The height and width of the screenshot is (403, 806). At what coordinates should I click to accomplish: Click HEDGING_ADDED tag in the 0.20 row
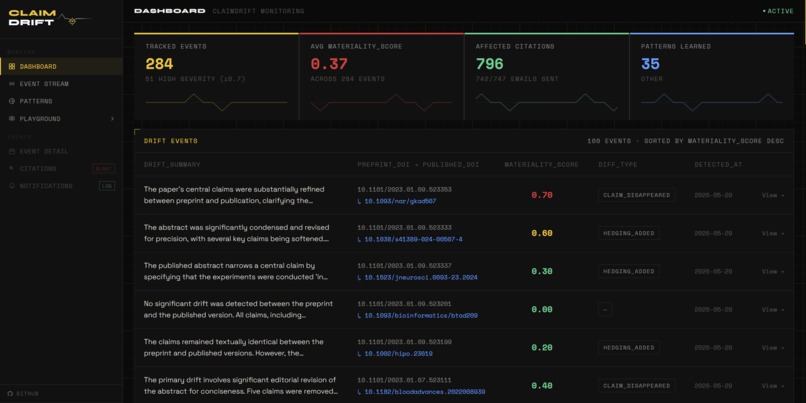(629, 347)
